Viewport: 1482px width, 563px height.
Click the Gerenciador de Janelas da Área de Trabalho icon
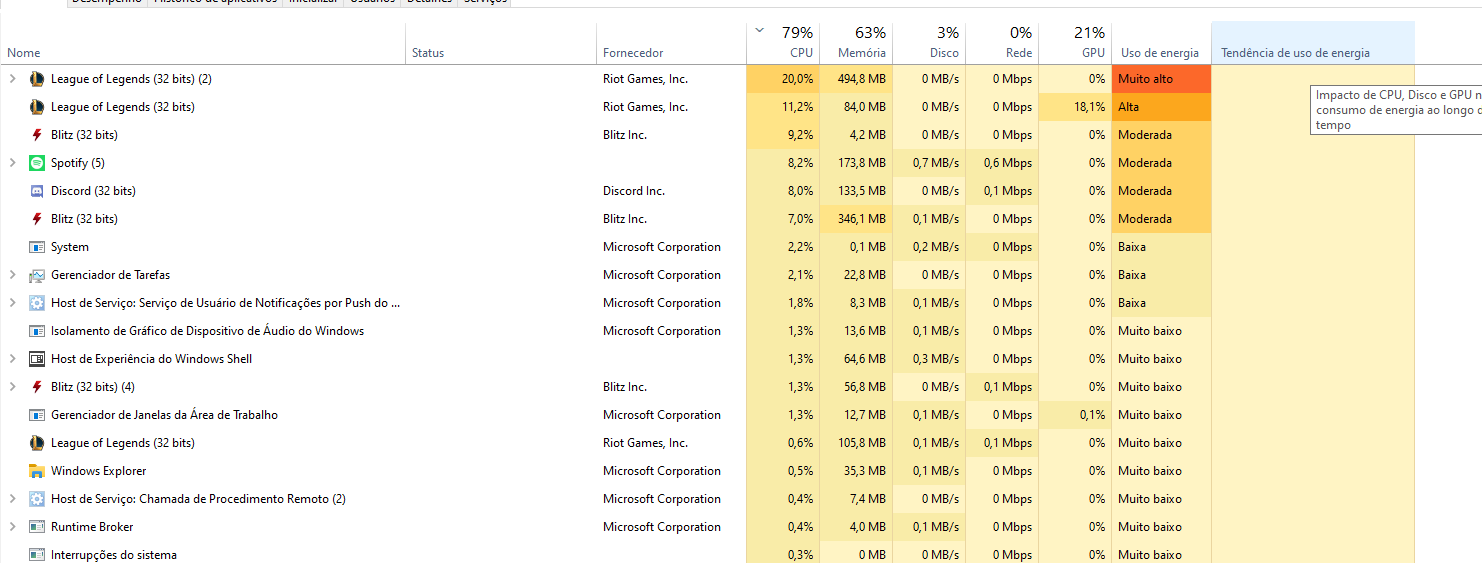point(37,415)
